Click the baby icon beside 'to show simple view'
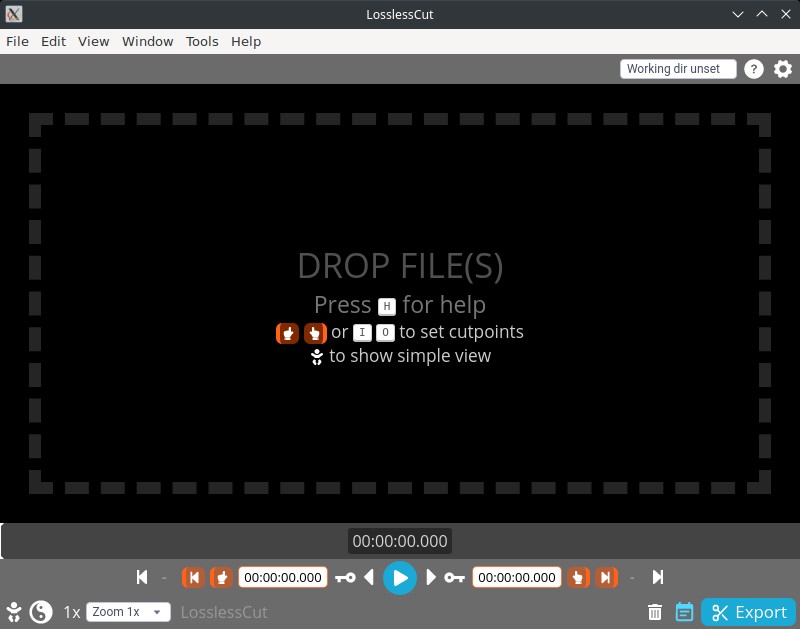800x629 pixels. (x=317, y=357)
